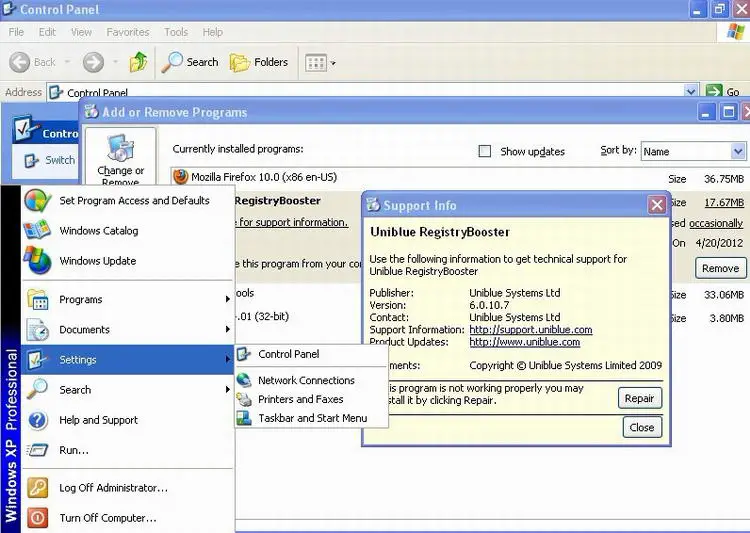Open Control Panel from Settings submenu
Viewport: 750px width, 533px height.
[311, 355]
